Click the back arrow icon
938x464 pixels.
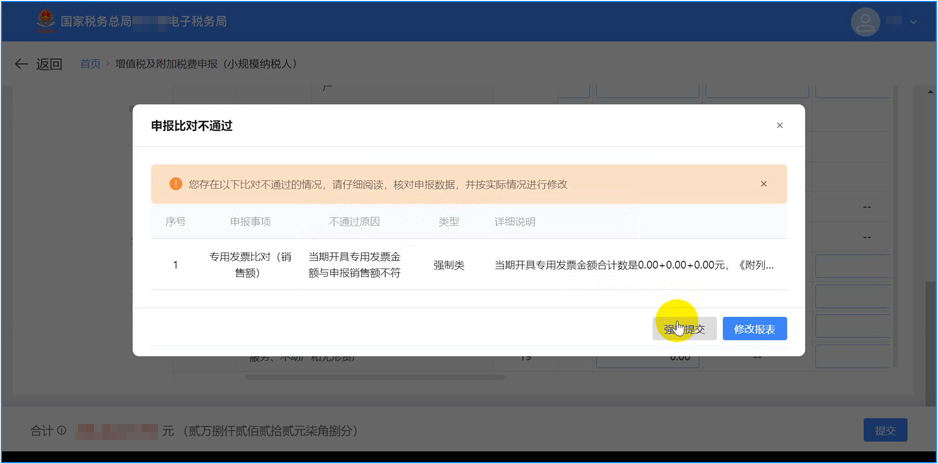[x=21, y=64]
